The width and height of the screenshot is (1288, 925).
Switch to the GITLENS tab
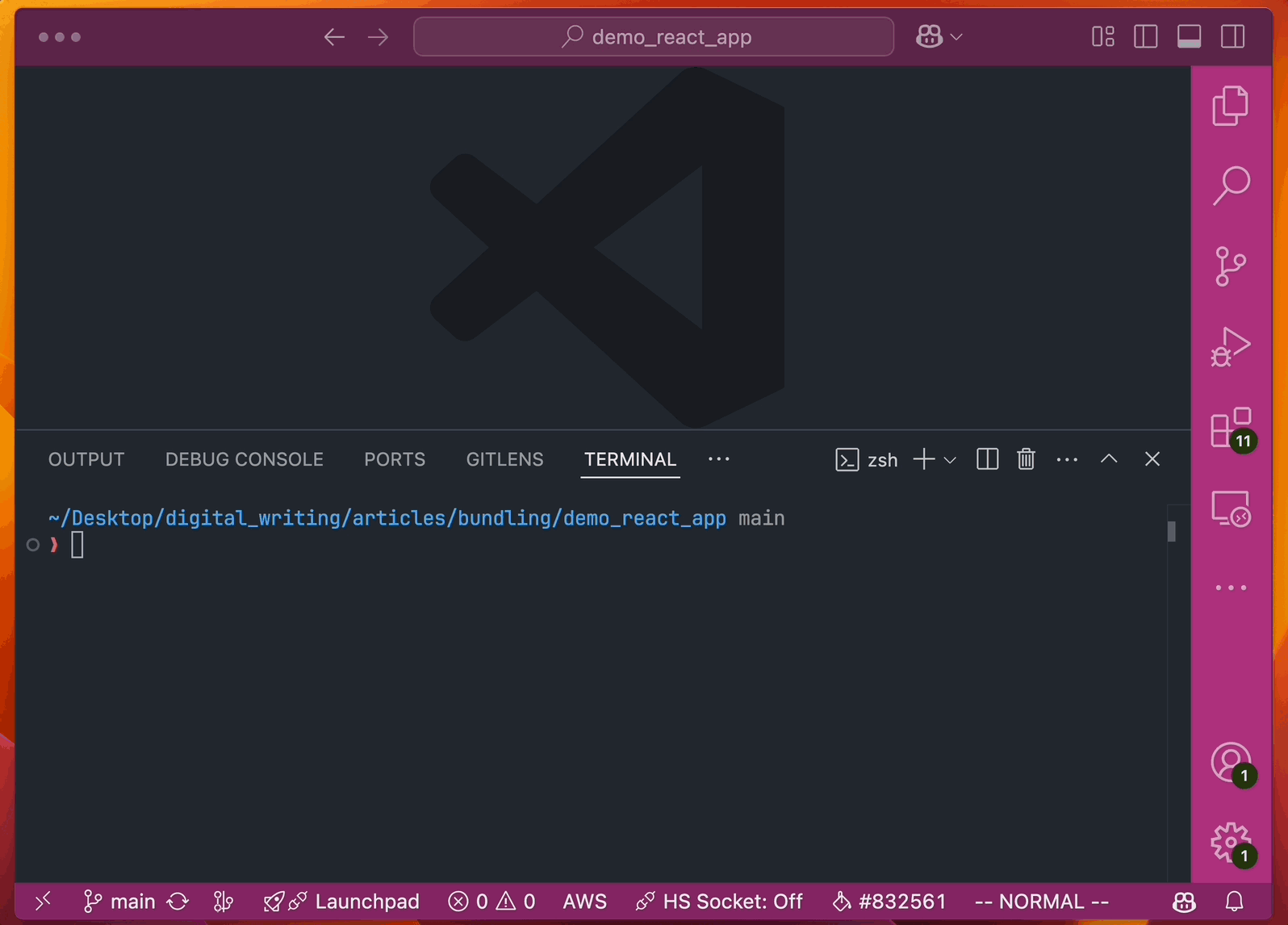tap(505, 459)
